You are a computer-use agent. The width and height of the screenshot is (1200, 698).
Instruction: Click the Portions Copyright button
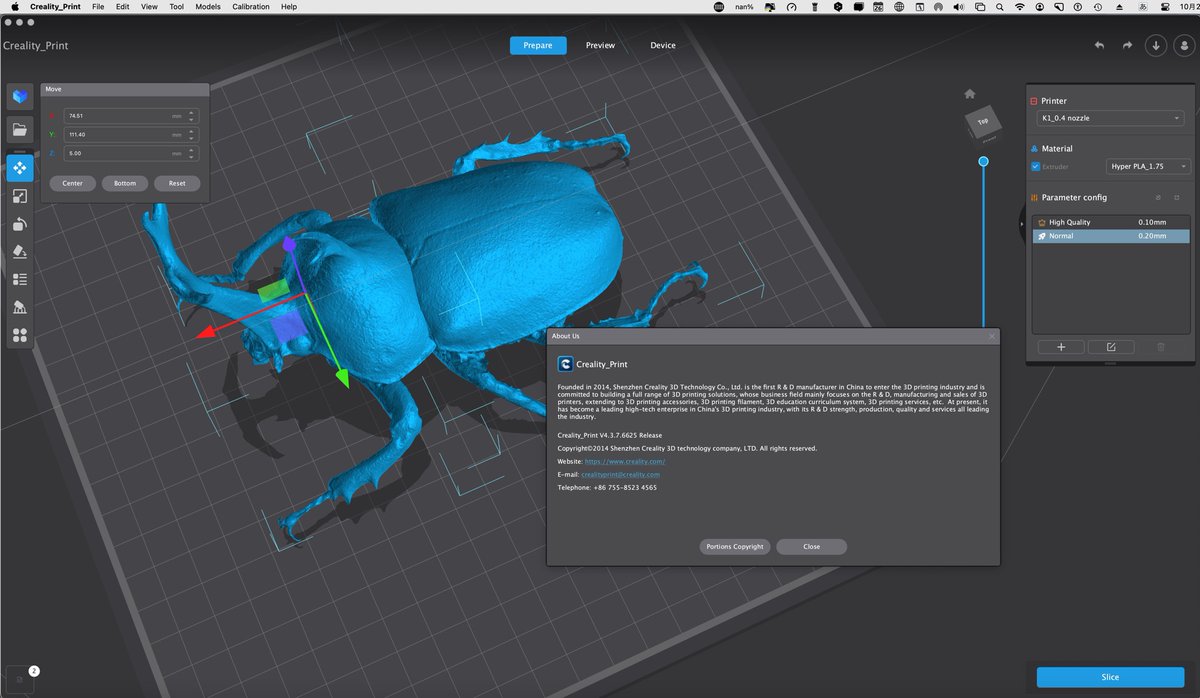coord(735,547)
